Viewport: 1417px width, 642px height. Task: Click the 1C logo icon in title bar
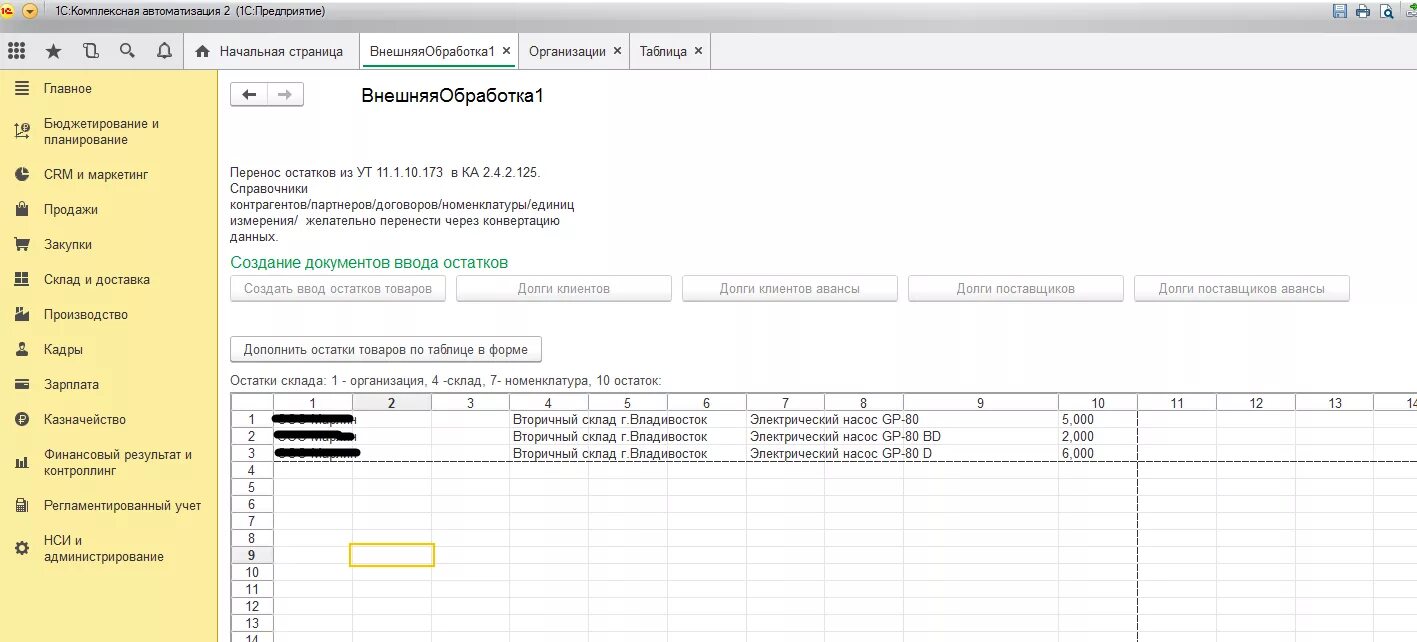tap(7, 11)
